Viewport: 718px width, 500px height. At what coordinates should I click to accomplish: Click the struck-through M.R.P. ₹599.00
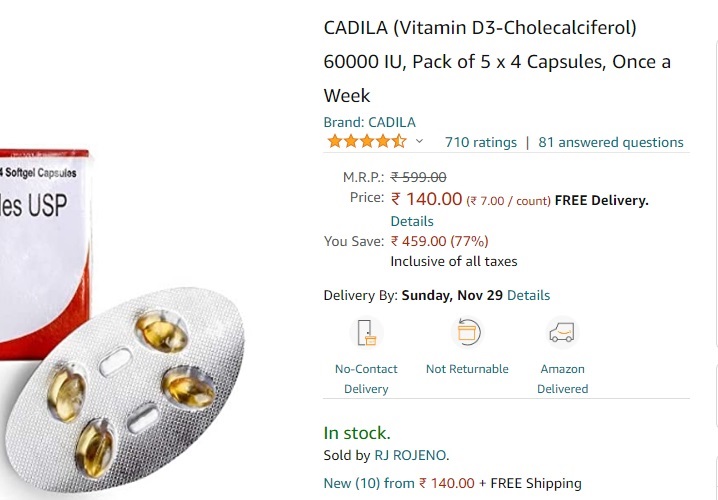click(x=418, y=177)
